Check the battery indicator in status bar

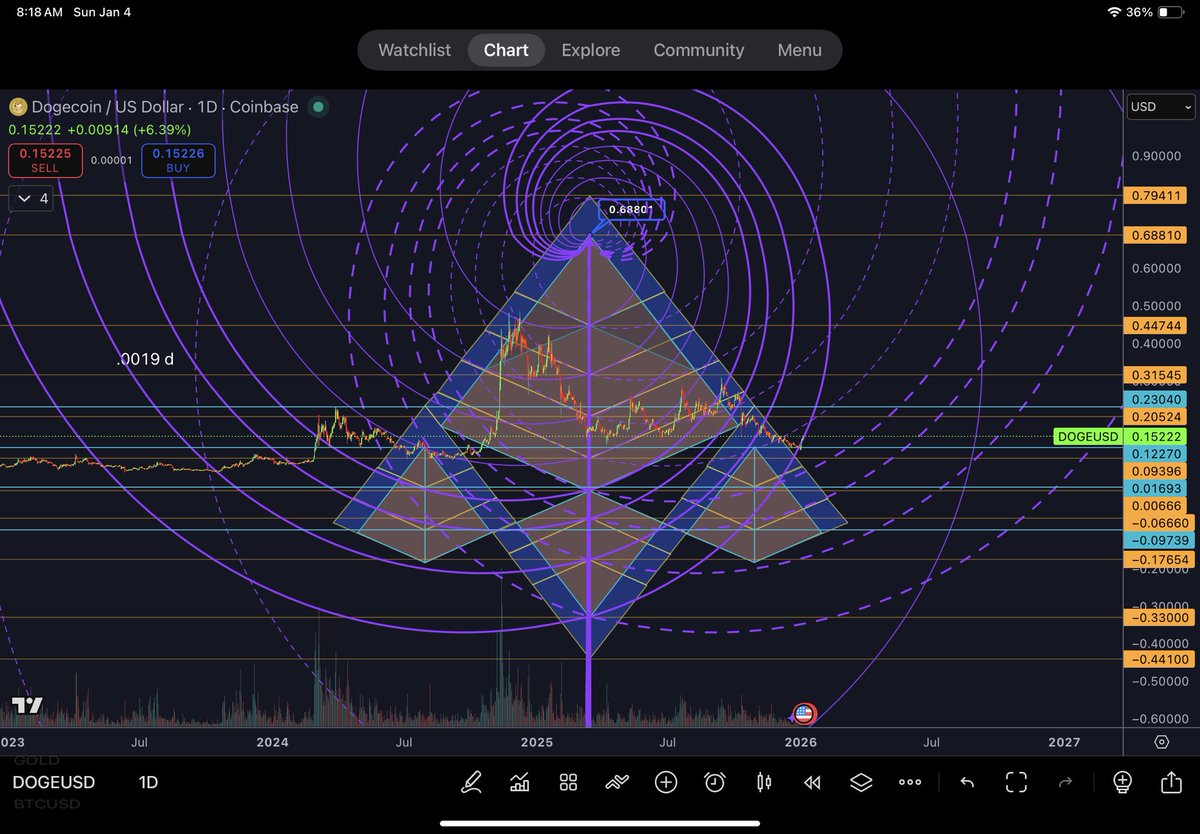1173,12
